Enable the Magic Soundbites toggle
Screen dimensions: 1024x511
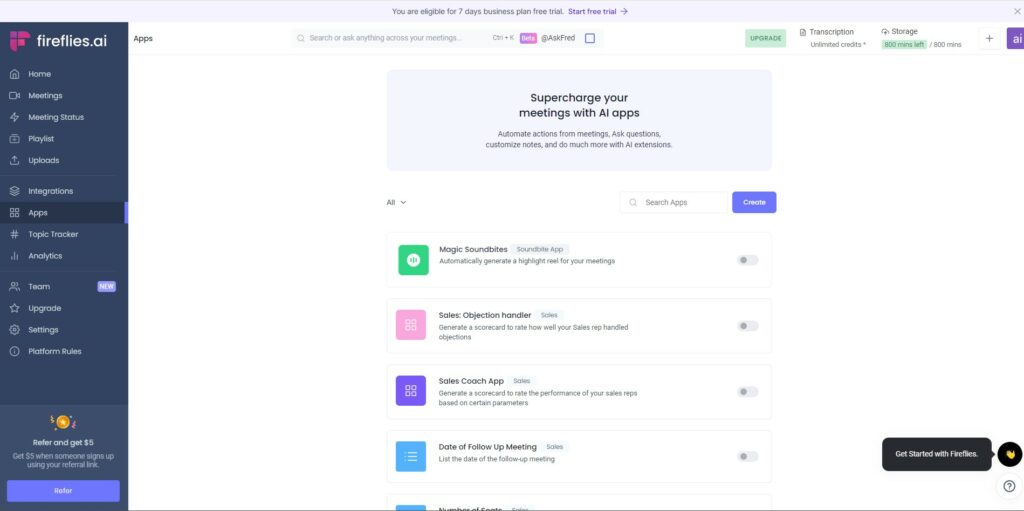click(748, 260)
